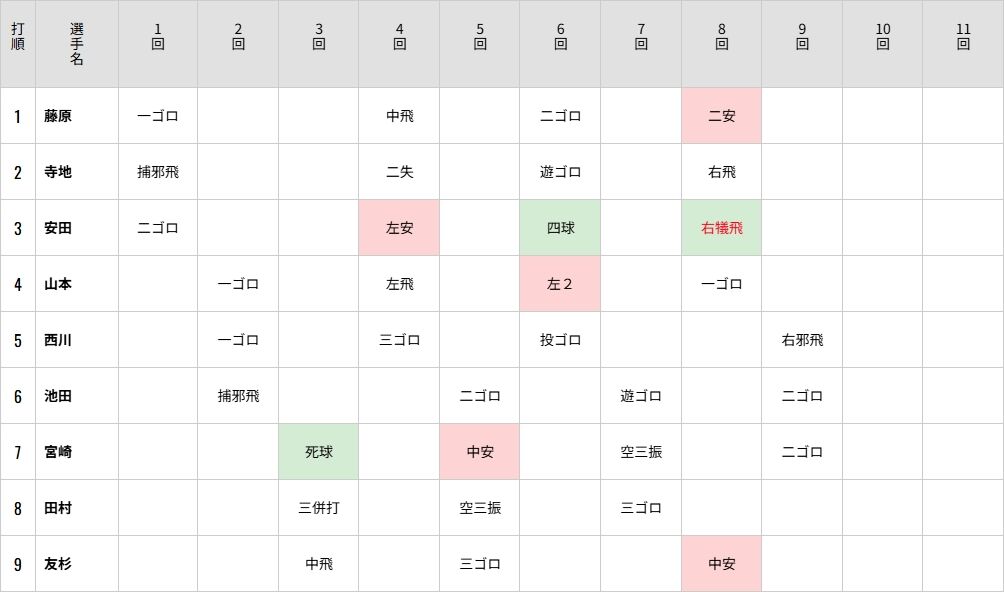Click the green 四球 cell for 安田
This screenshot has width=1004, height=592.
click(x=560, y=228)
